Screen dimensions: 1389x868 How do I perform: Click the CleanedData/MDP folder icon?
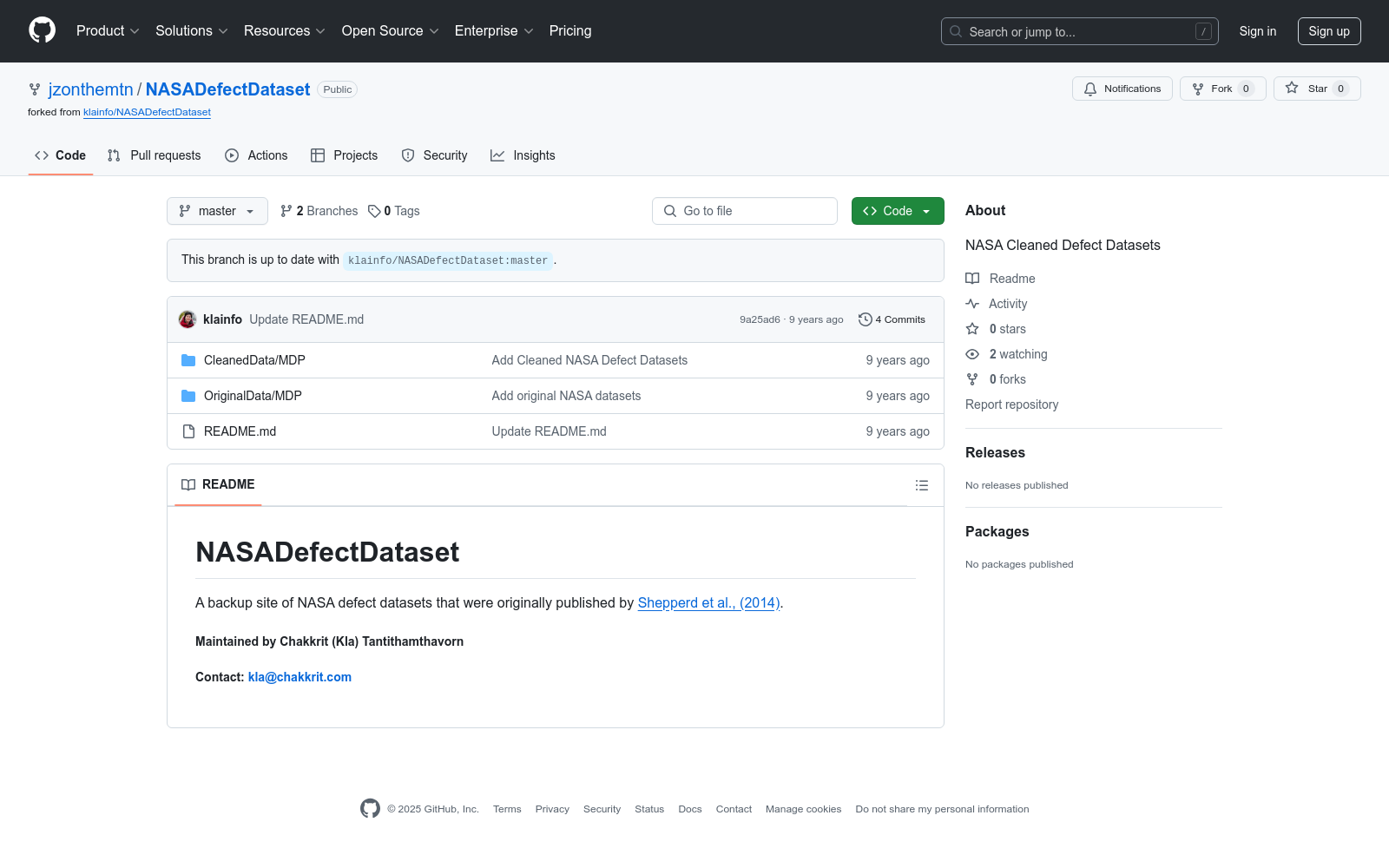pyautogui.click(x=188, y=360)
